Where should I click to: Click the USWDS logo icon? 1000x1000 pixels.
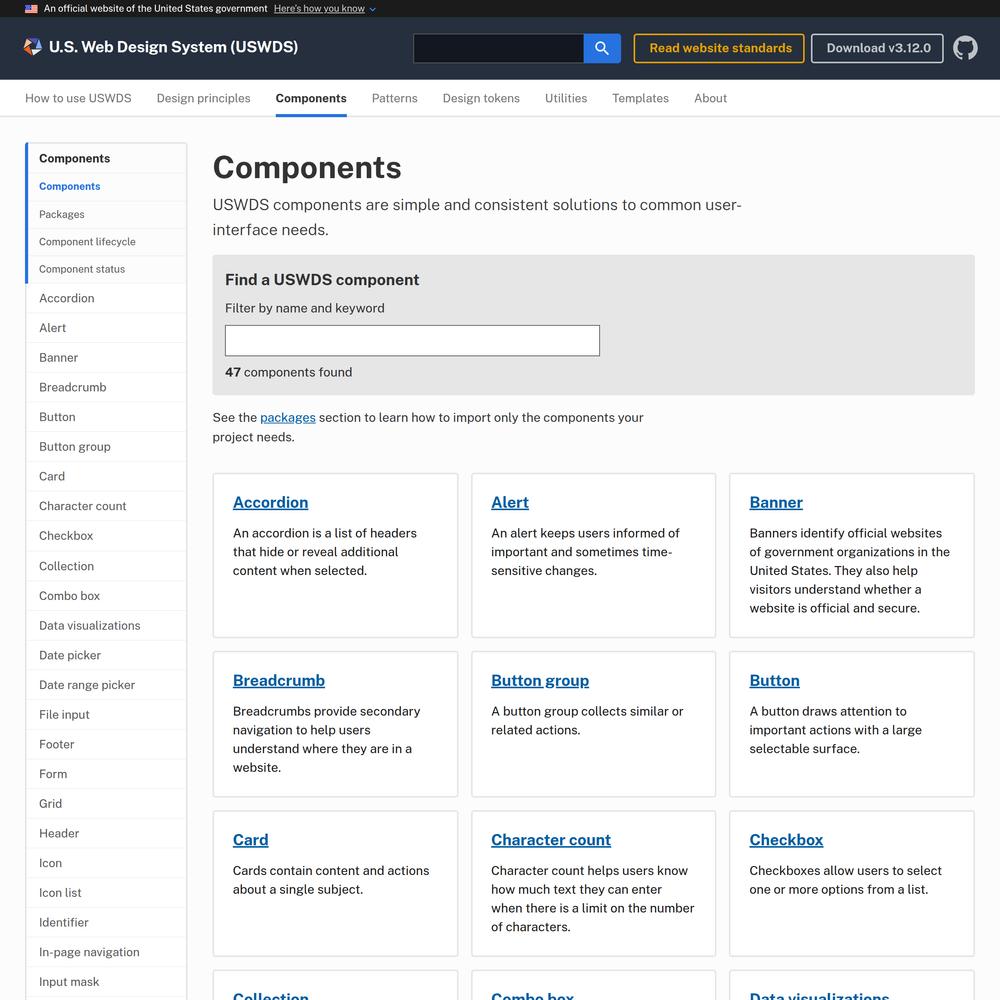33,47
